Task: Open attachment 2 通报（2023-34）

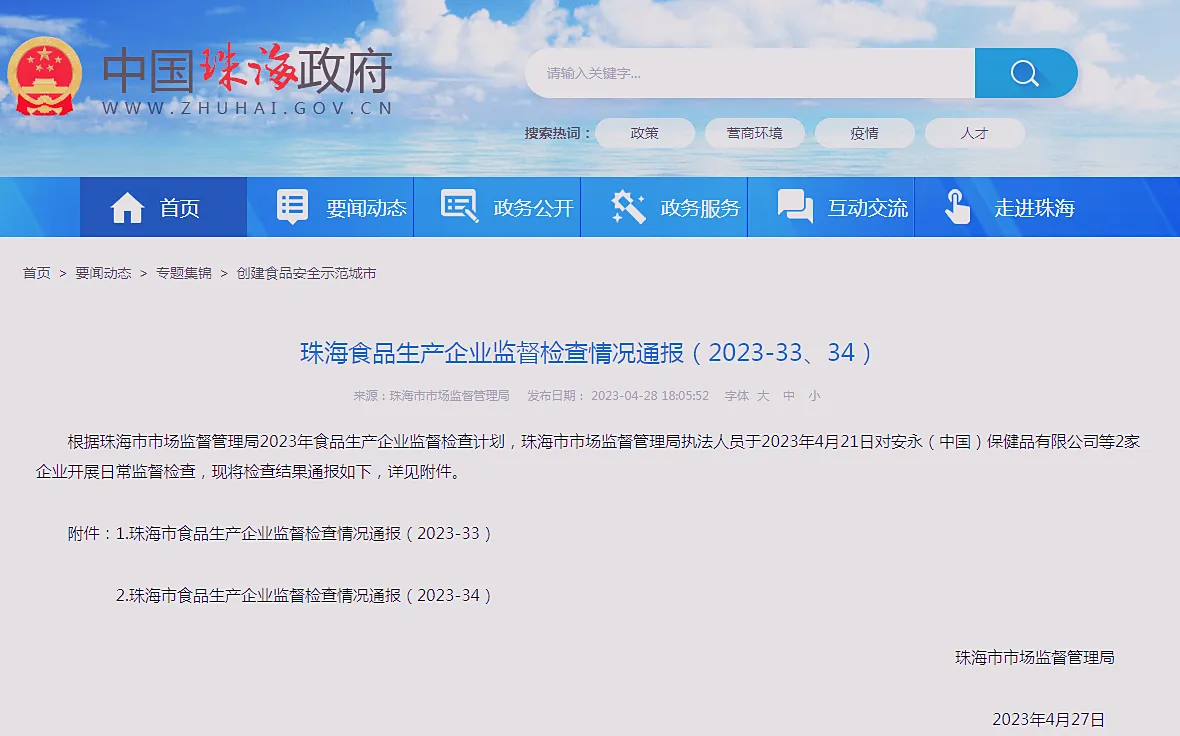Action: point(304,595)
